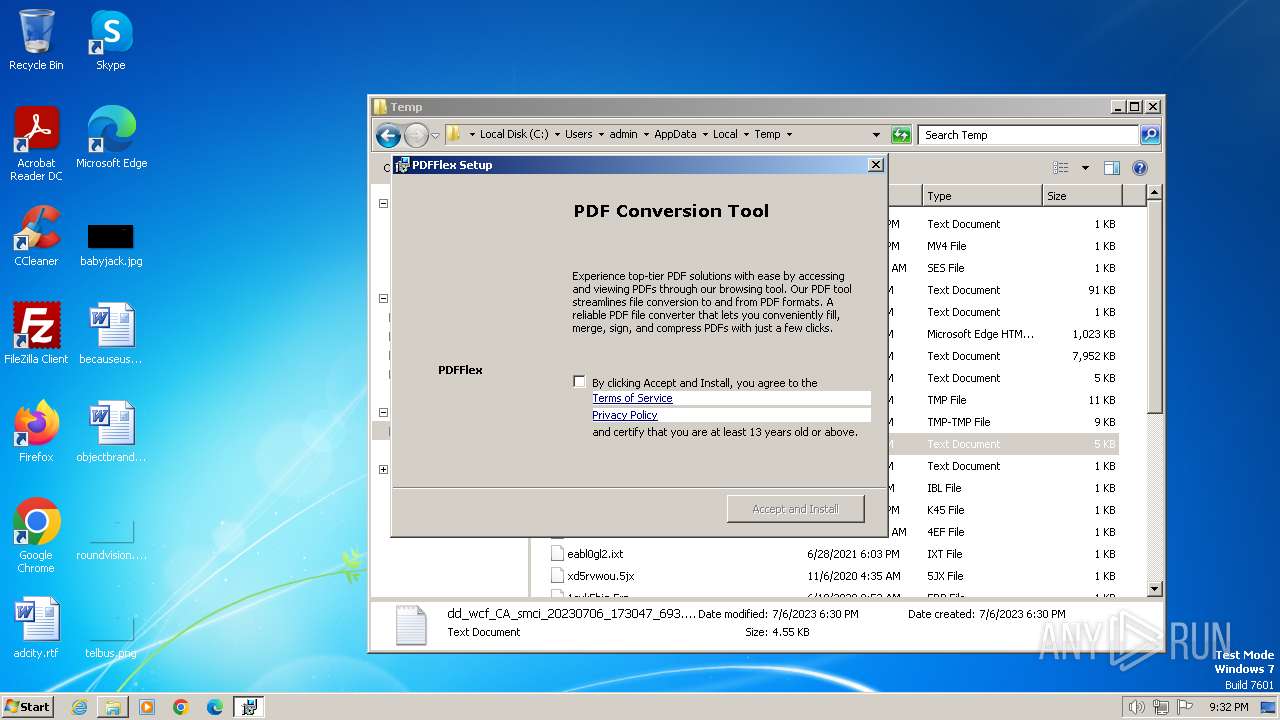Open Google Chrome desktop shortcut
This screenshot has height=720, width=1280.
(36, 535)
